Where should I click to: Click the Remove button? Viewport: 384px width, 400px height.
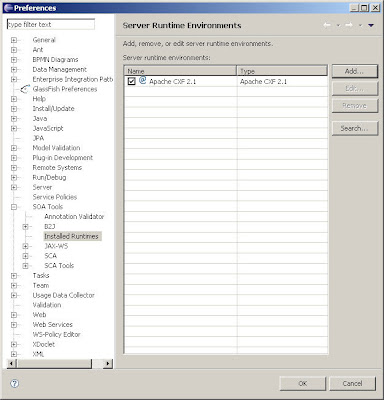coord(355,106)
